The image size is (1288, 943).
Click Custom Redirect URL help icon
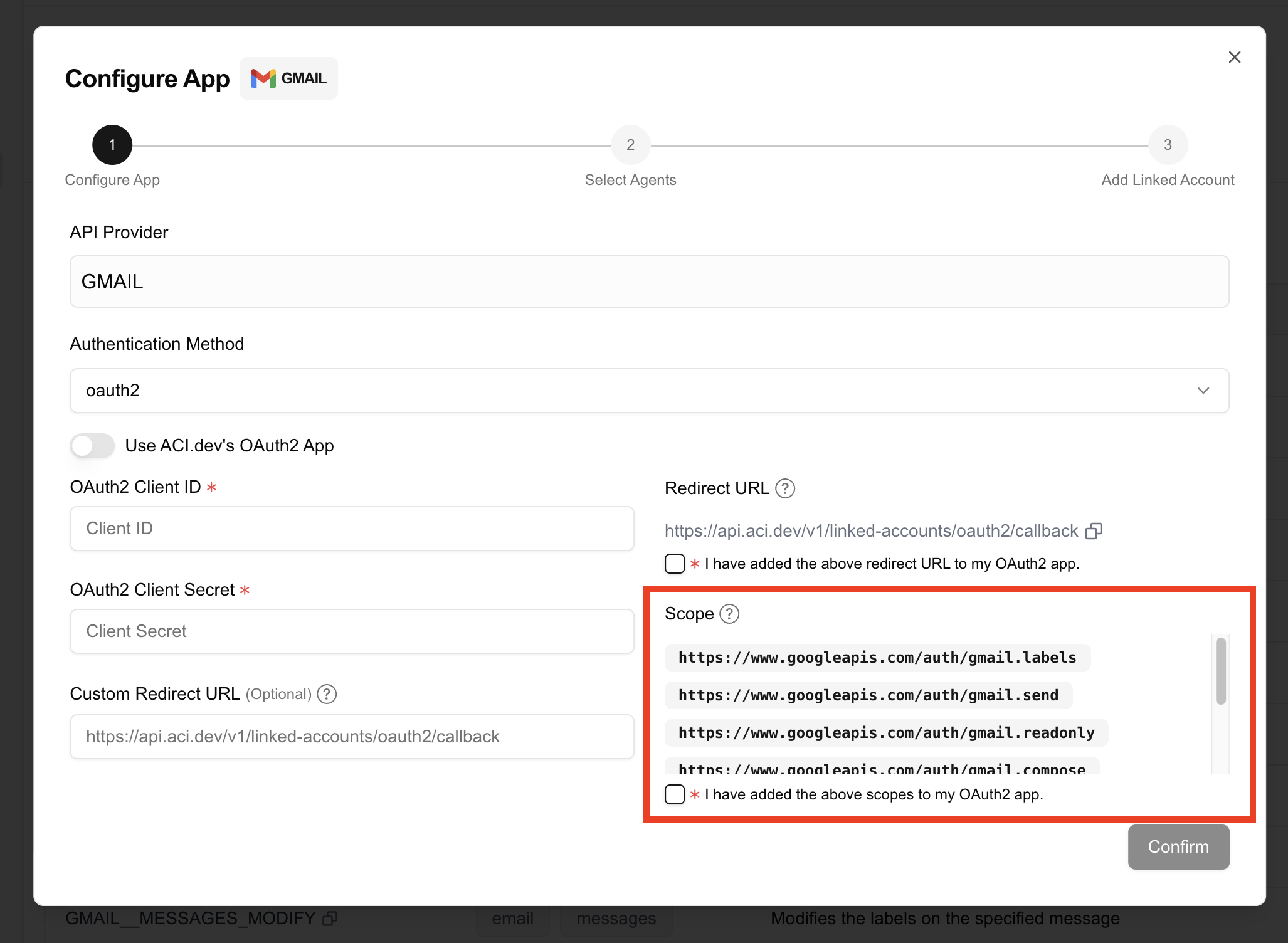[x=327, y=694]
